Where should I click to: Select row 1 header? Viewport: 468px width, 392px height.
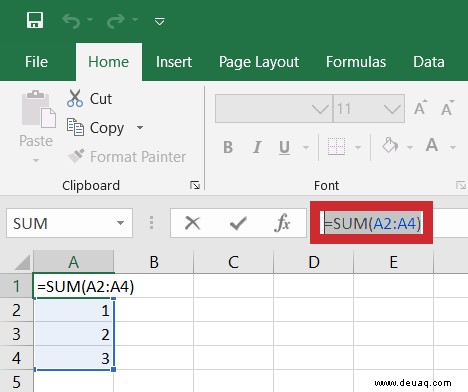(16, 286)
